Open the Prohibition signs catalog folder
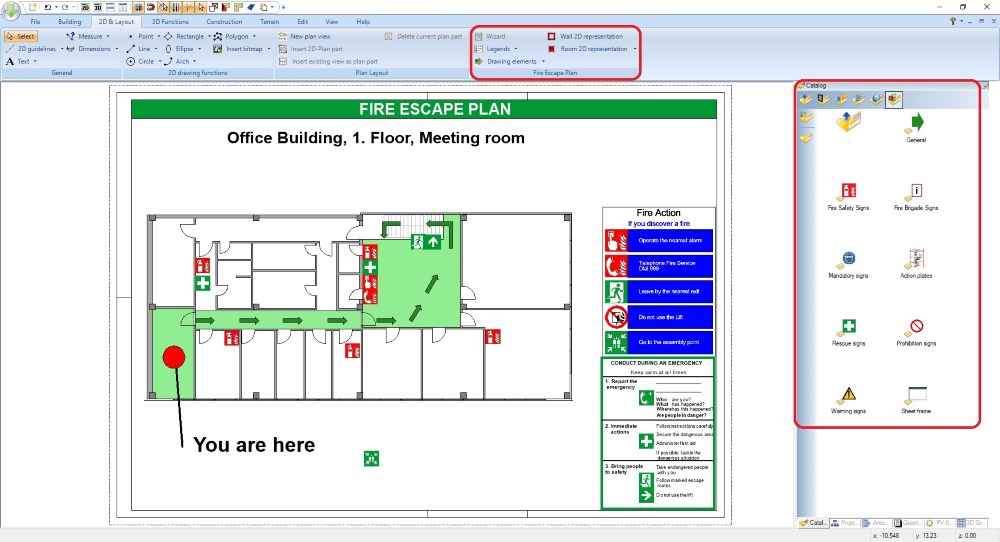This screenshot has height=542, width=1000. tap(916, 332)
